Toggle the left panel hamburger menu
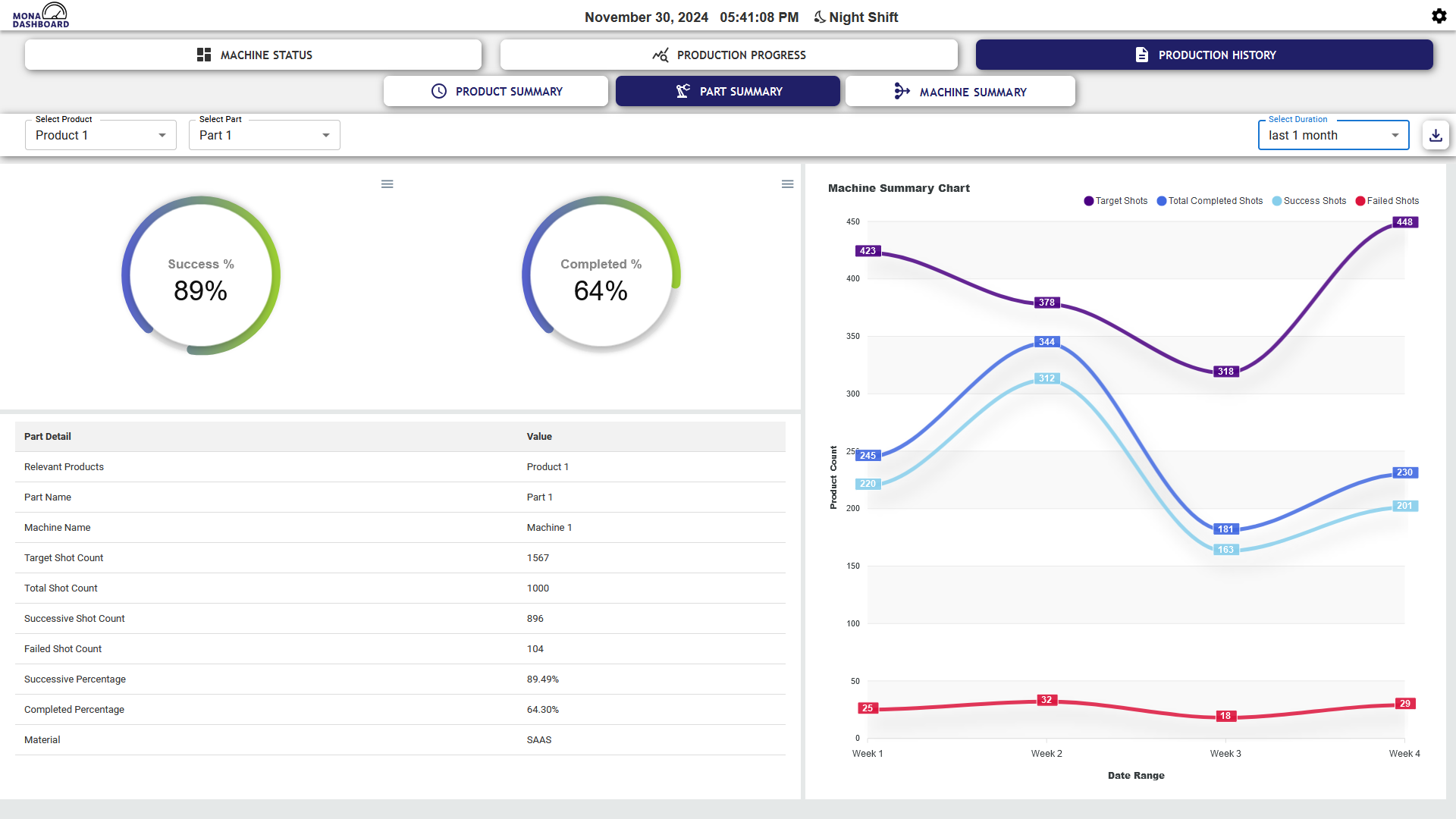 pos(387,183)
